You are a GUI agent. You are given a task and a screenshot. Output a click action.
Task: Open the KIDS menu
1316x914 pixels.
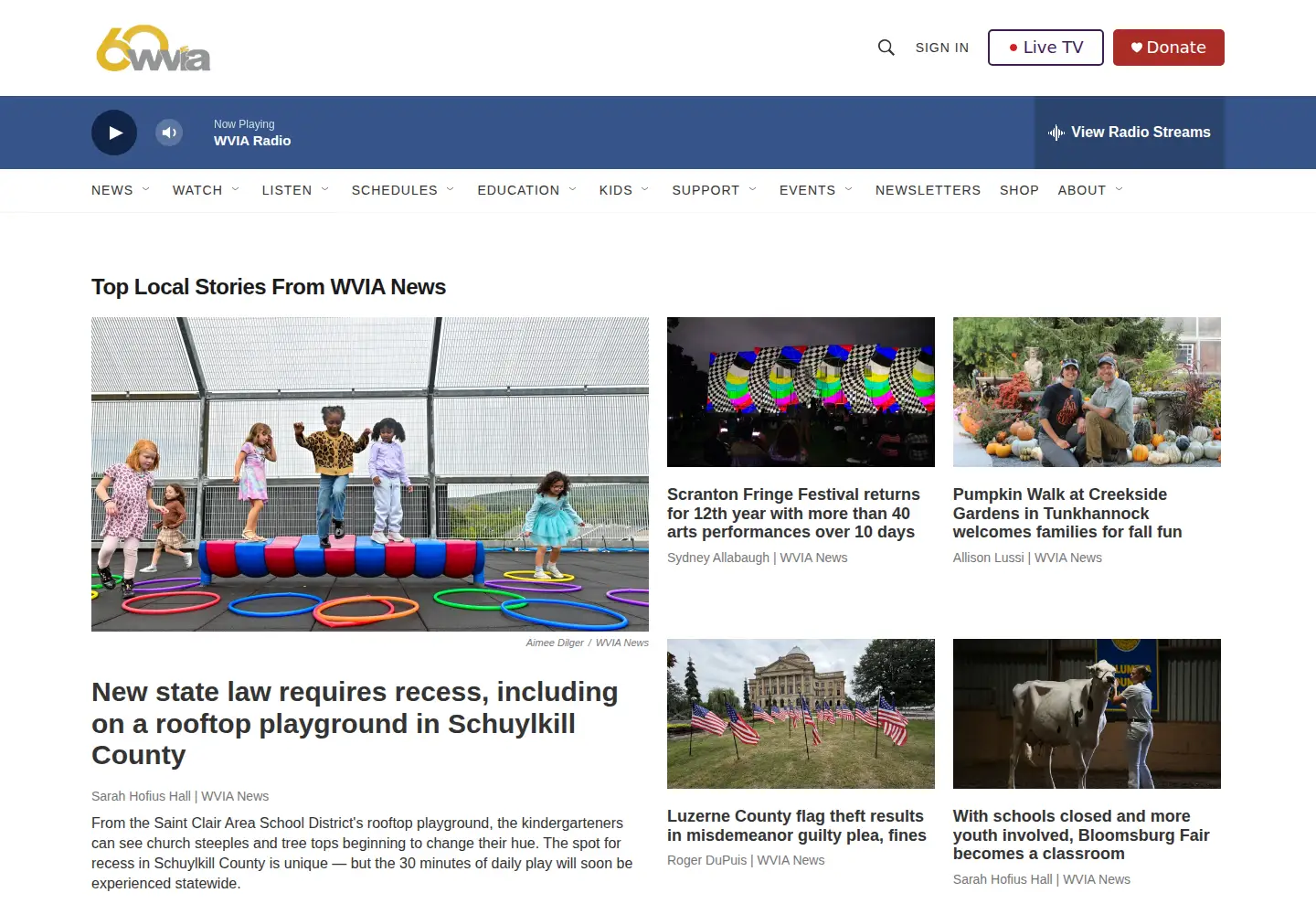[616, 190]
